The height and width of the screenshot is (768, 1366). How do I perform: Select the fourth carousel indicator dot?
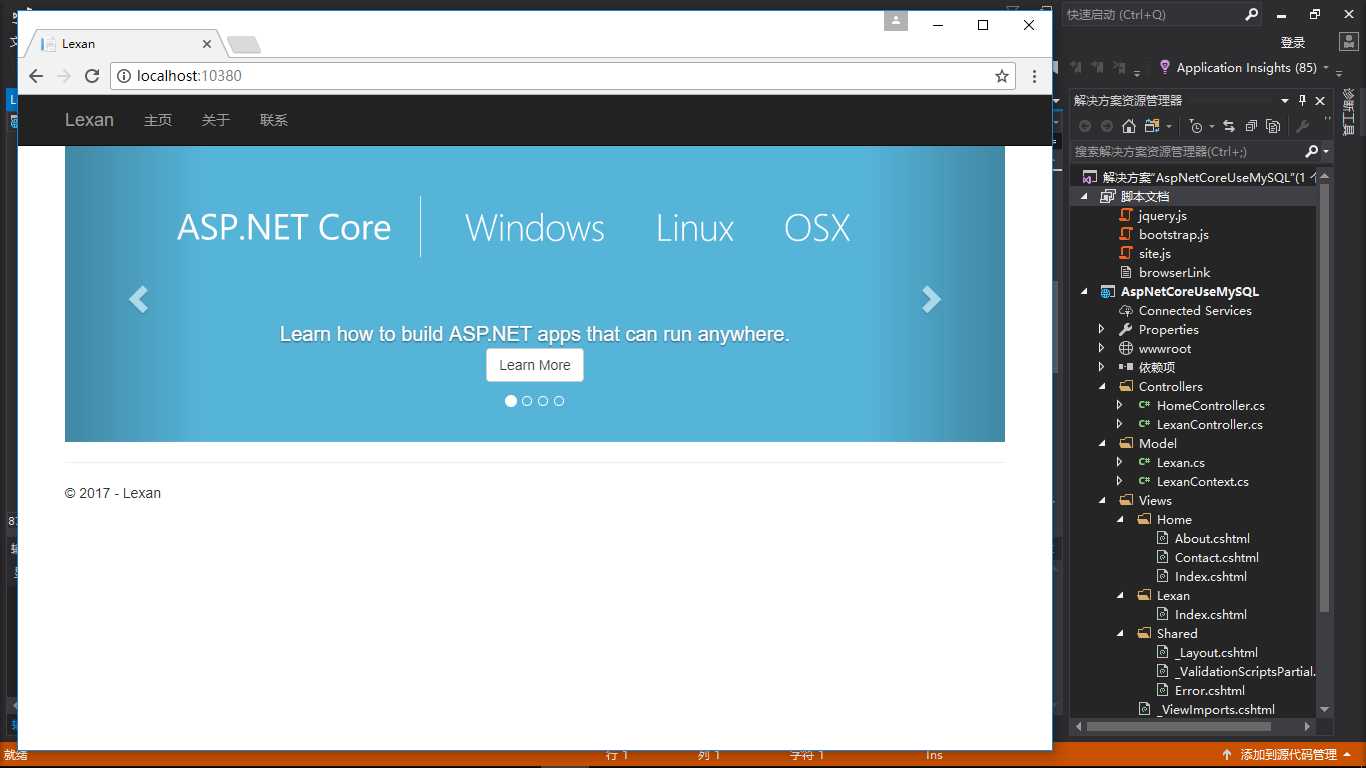[x=559, y=401]
